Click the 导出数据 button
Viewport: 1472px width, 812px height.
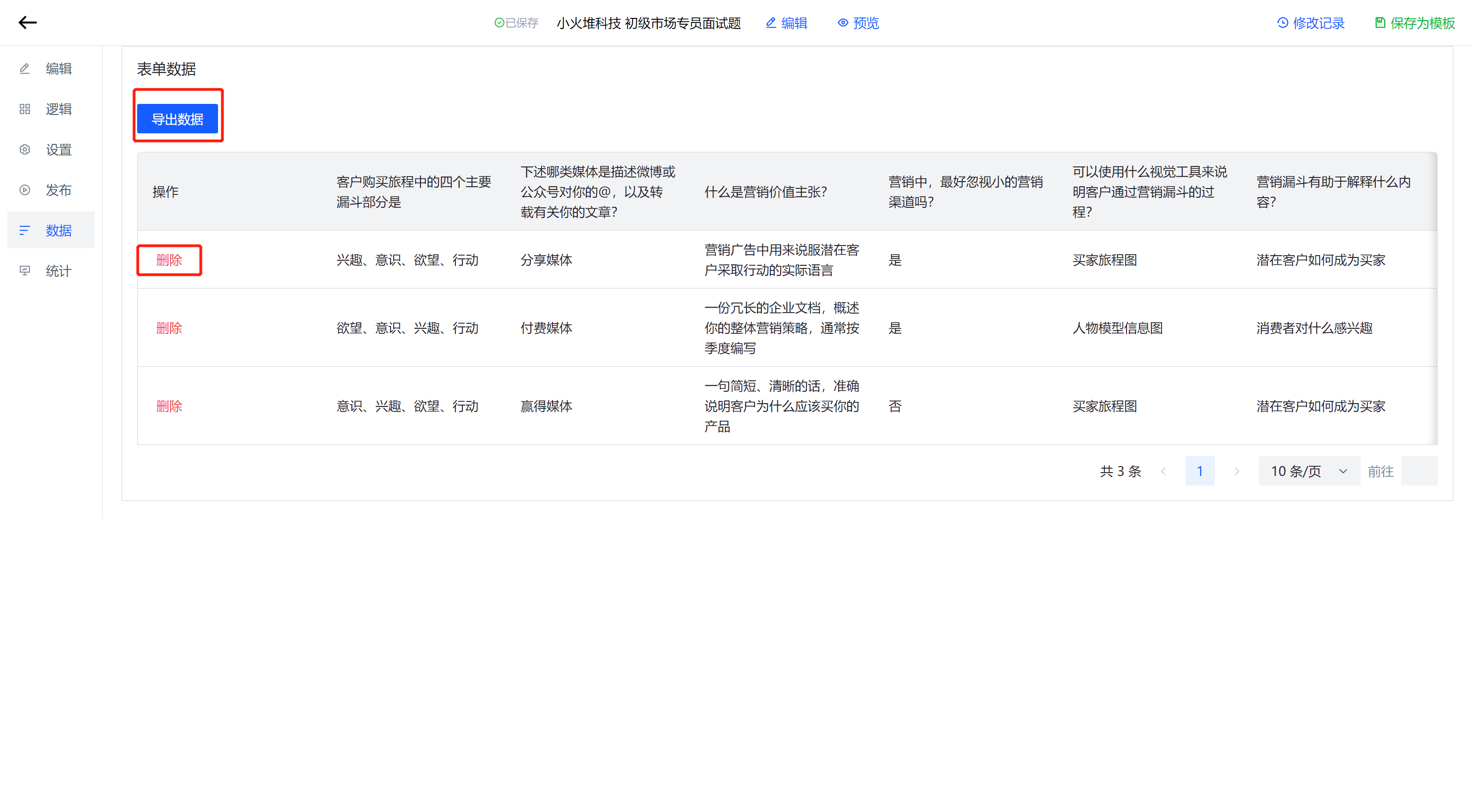[177, 119]
